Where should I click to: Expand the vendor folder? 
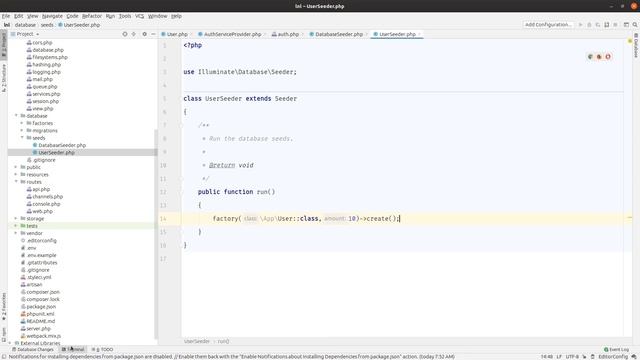(16, 233)
